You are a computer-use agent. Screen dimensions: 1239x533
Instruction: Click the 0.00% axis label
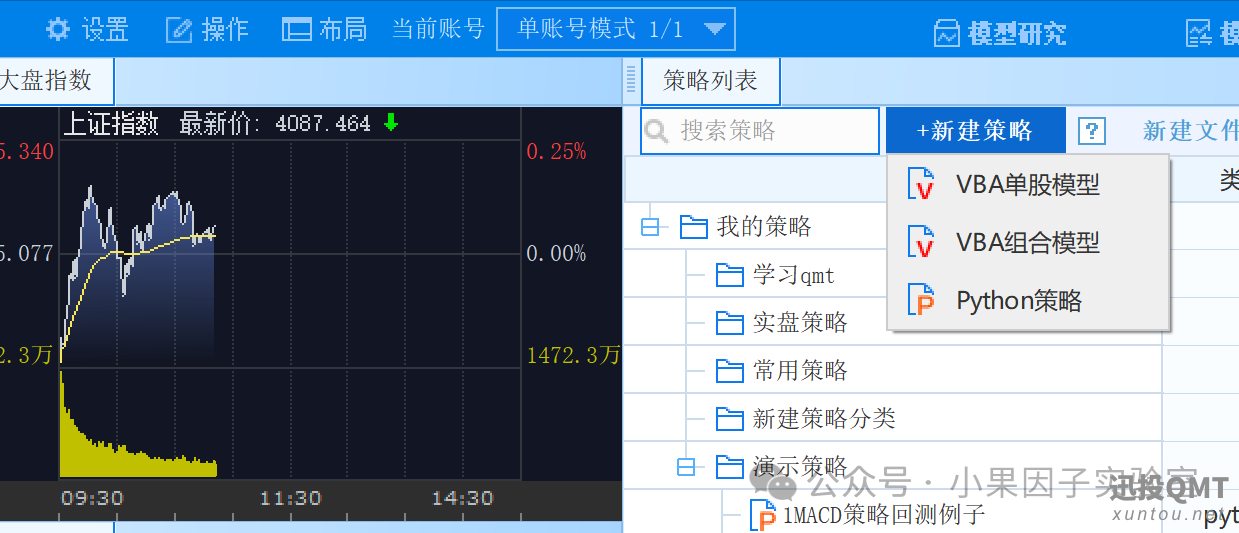point(556,254)
